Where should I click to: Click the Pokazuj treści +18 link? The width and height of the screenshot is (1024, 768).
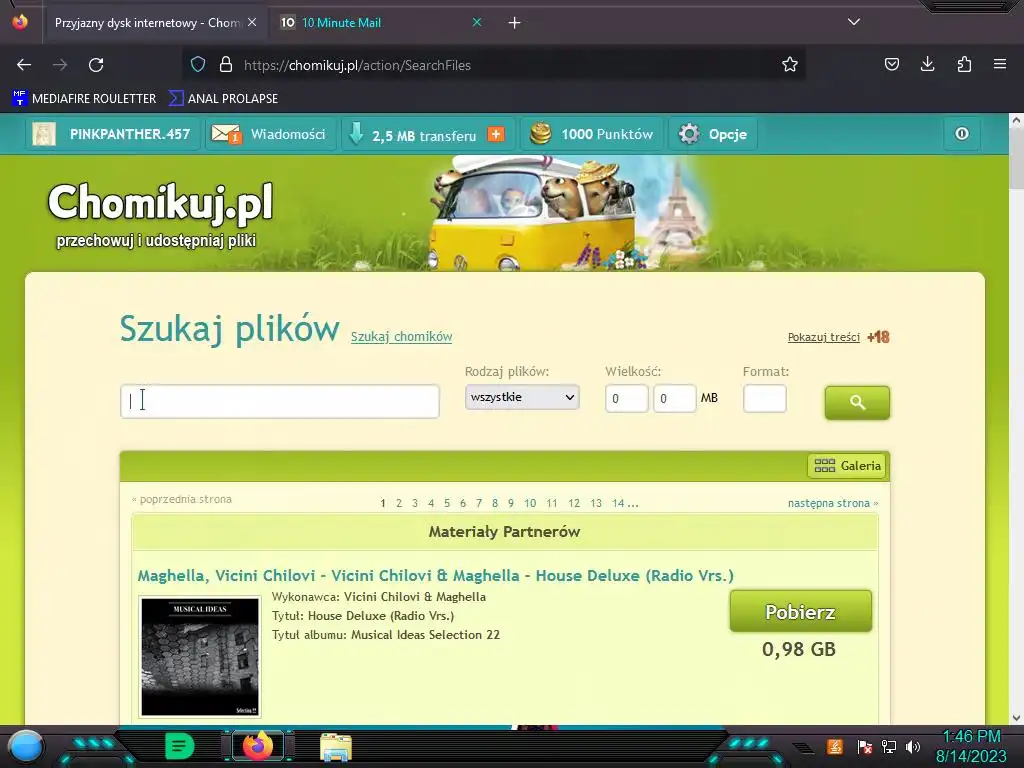pyautogui.click(x=839, y=337)
